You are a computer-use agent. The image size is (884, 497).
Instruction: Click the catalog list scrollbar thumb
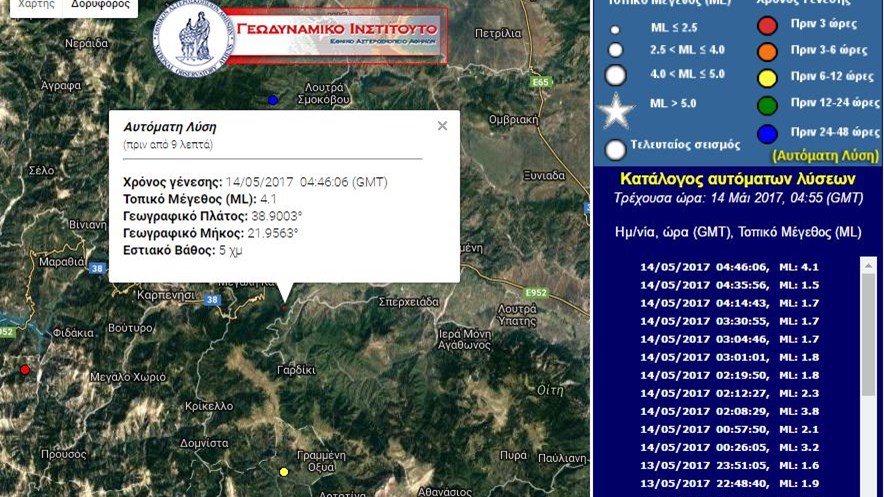click(x=868, y=334)
